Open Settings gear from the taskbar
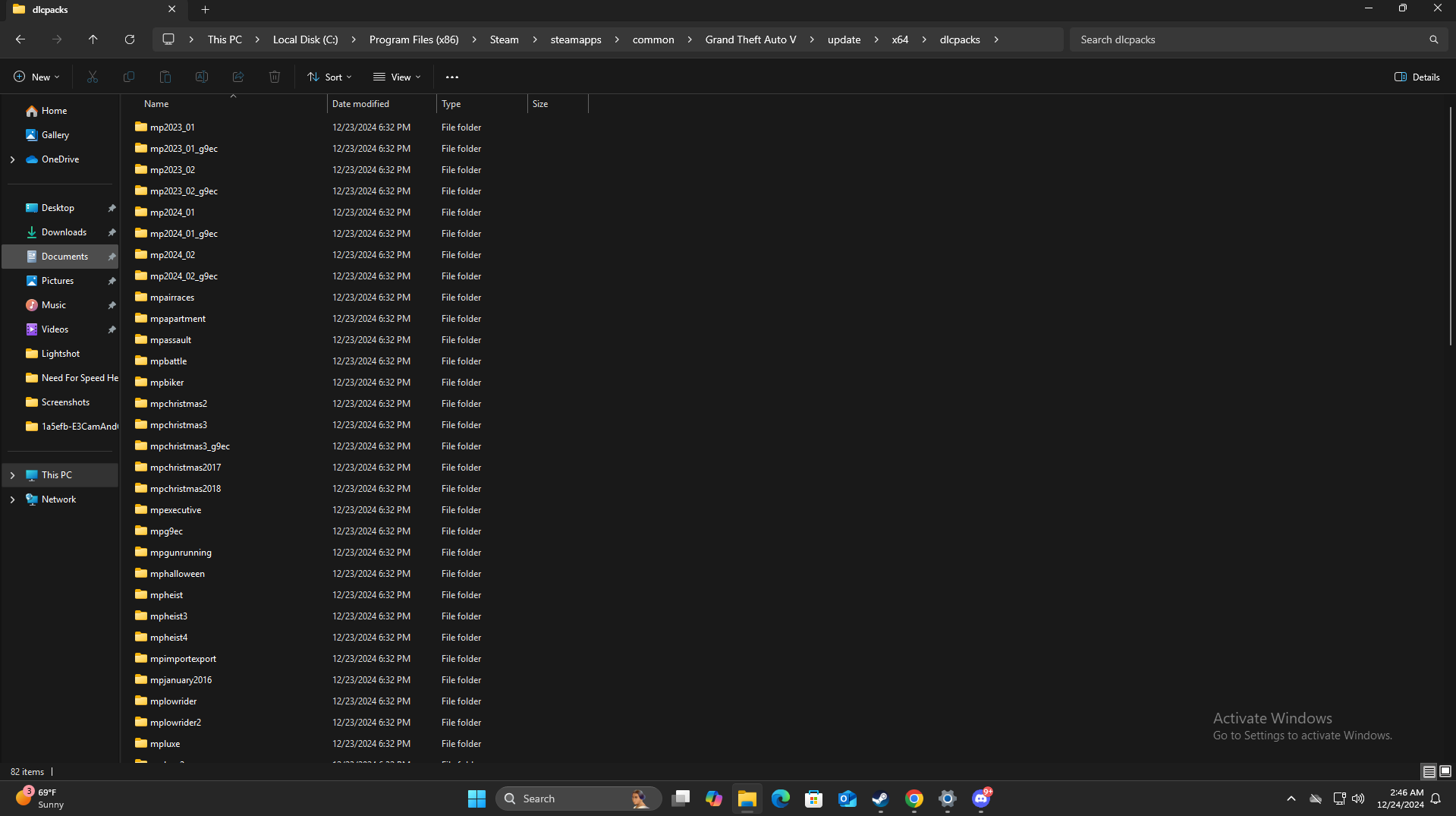This screenshot has width=1456, height=816. click(948, 799)
